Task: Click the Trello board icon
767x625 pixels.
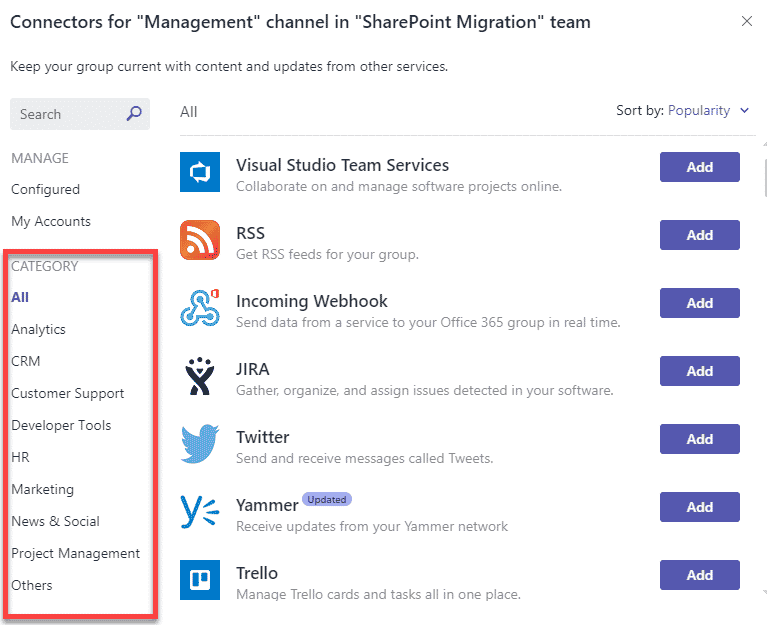Action: [x=200, y=580]
